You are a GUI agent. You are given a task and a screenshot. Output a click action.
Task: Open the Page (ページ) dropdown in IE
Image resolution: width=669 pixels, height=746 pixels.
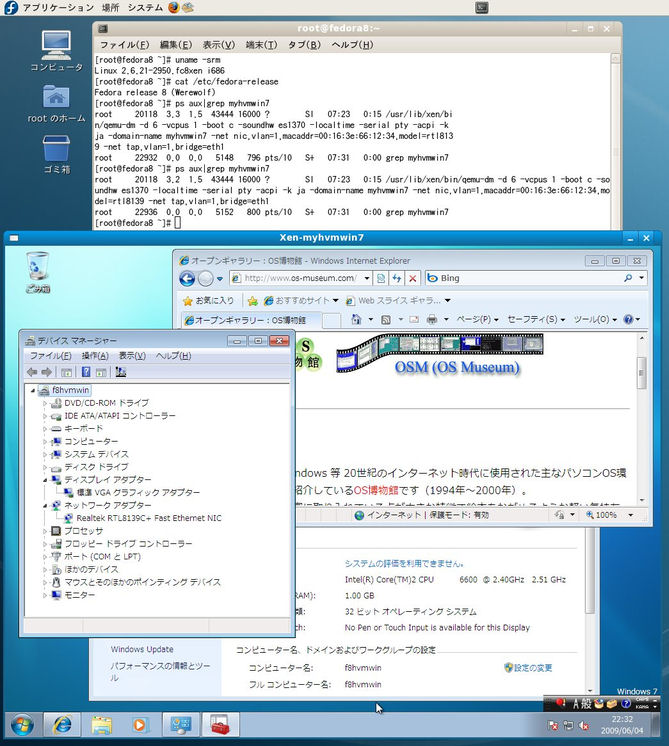pos(477,319)
